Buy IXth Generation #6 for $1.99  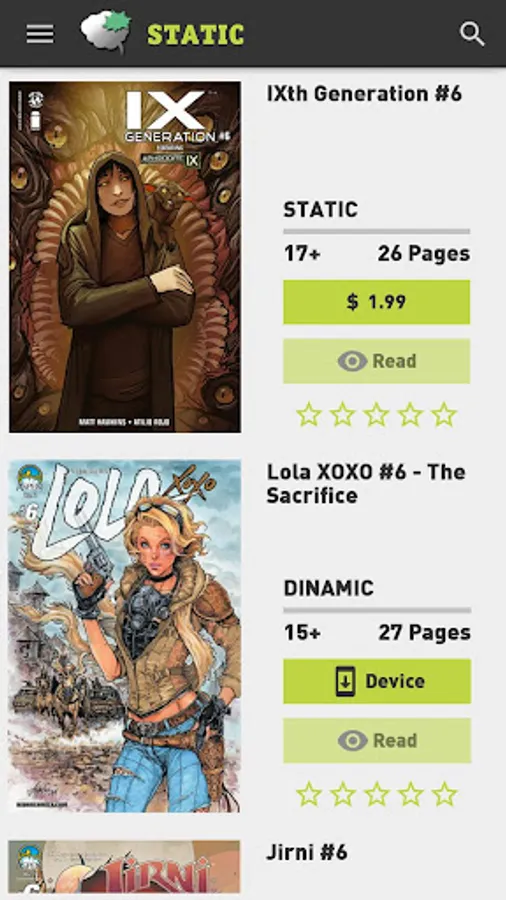376,302
